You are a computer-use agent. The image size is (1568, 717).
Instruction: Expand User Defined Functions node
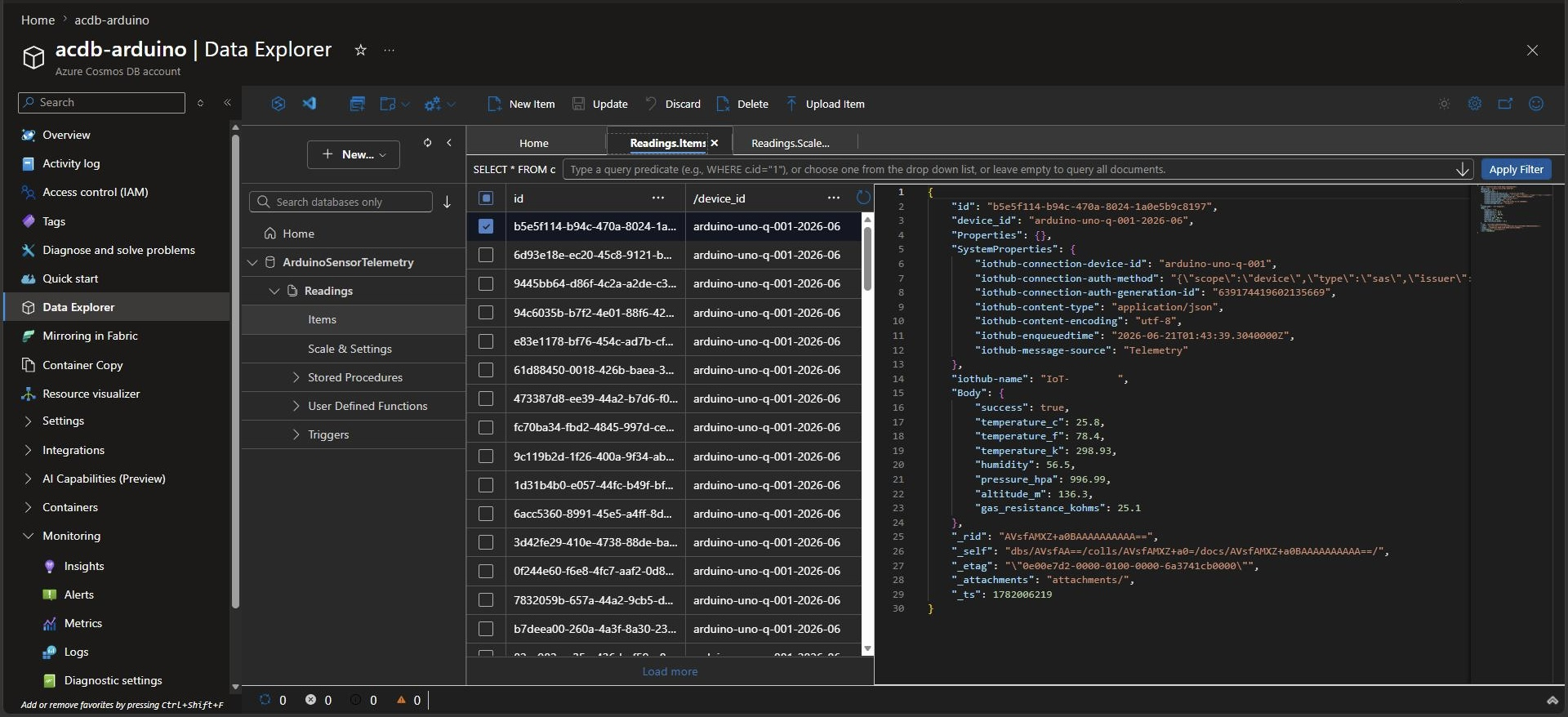click(296, 406)
